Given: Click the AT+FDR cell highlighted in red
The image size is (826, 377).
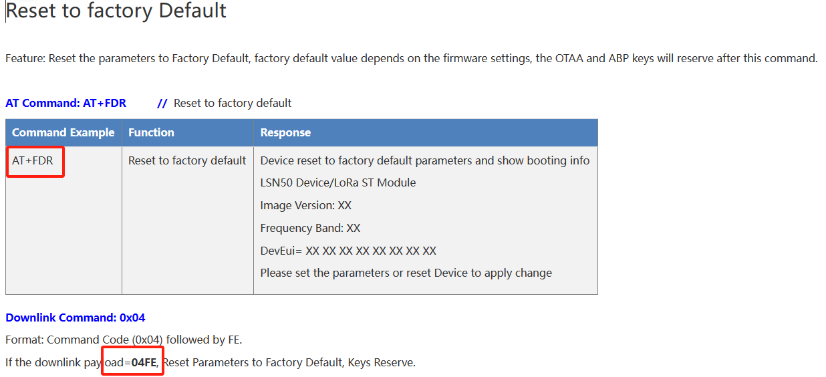Looking at the screenshot, I should pyautogui.click(x=33, y=161).
